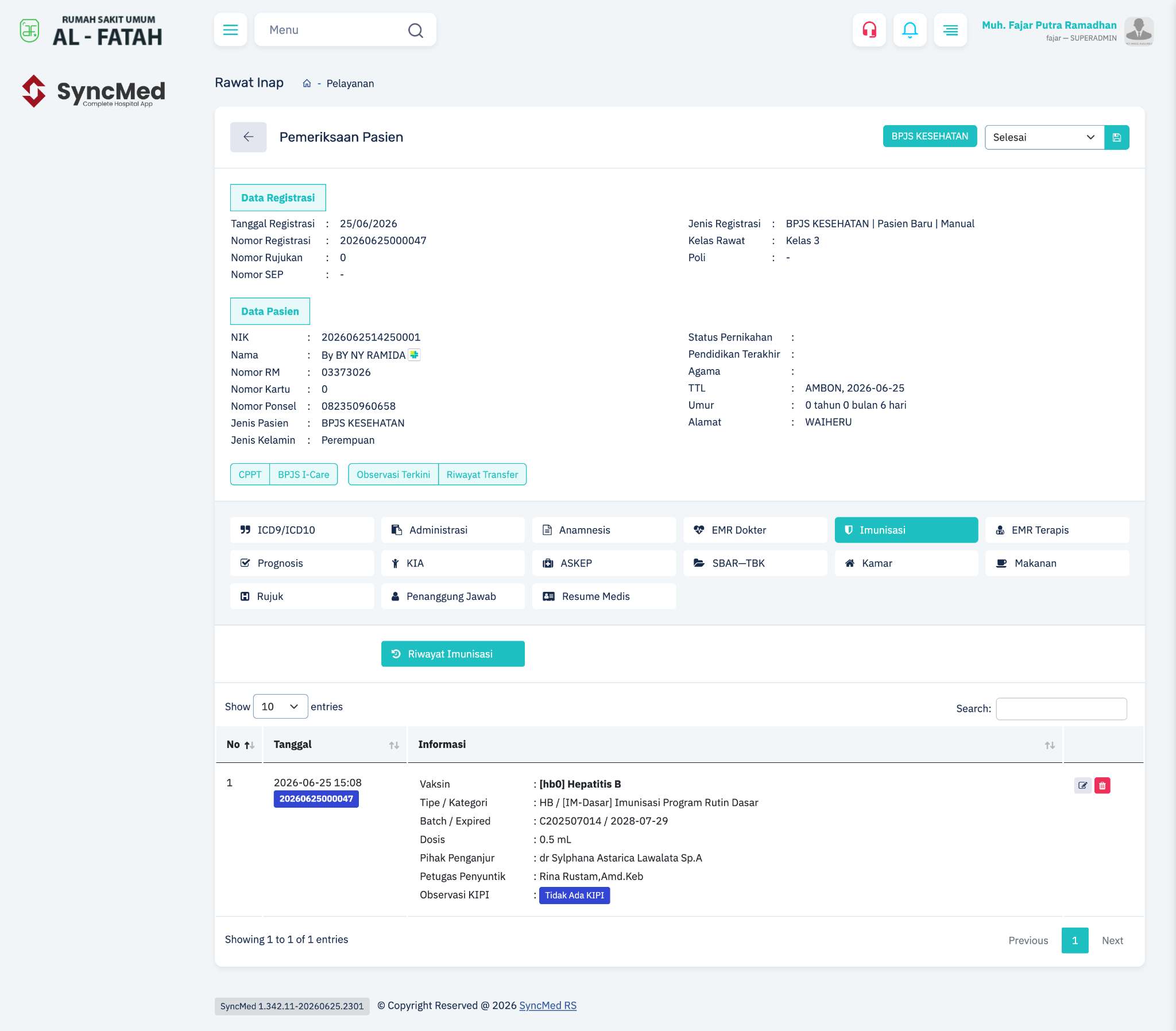The height and width of the screenshot is (1031, 1176).
Task: Switch to the EMR Dokter tab
Action: [755, 530]
